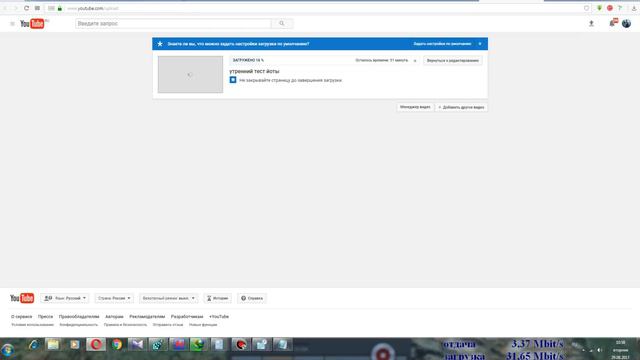Image resolution: width=640 pixels, height=360 pixels.
Task: Open Google Chrome from taskbar
Action: 117,345
